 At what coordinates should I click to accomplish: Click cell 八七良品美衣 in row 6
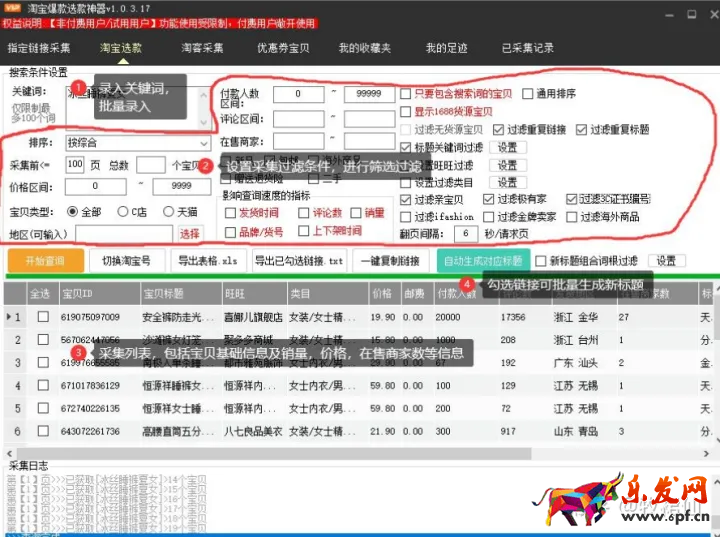tap(253, 431)
